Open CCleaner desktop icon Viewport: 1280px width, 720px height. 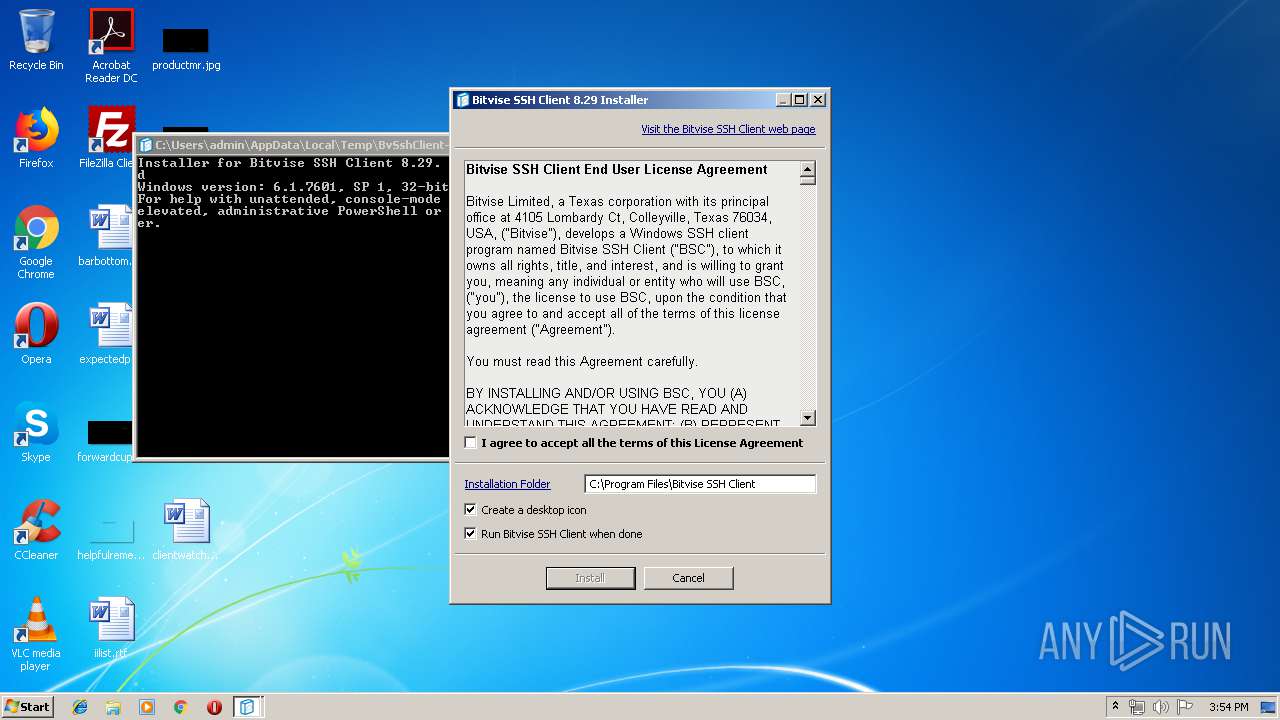pos(36,530)
